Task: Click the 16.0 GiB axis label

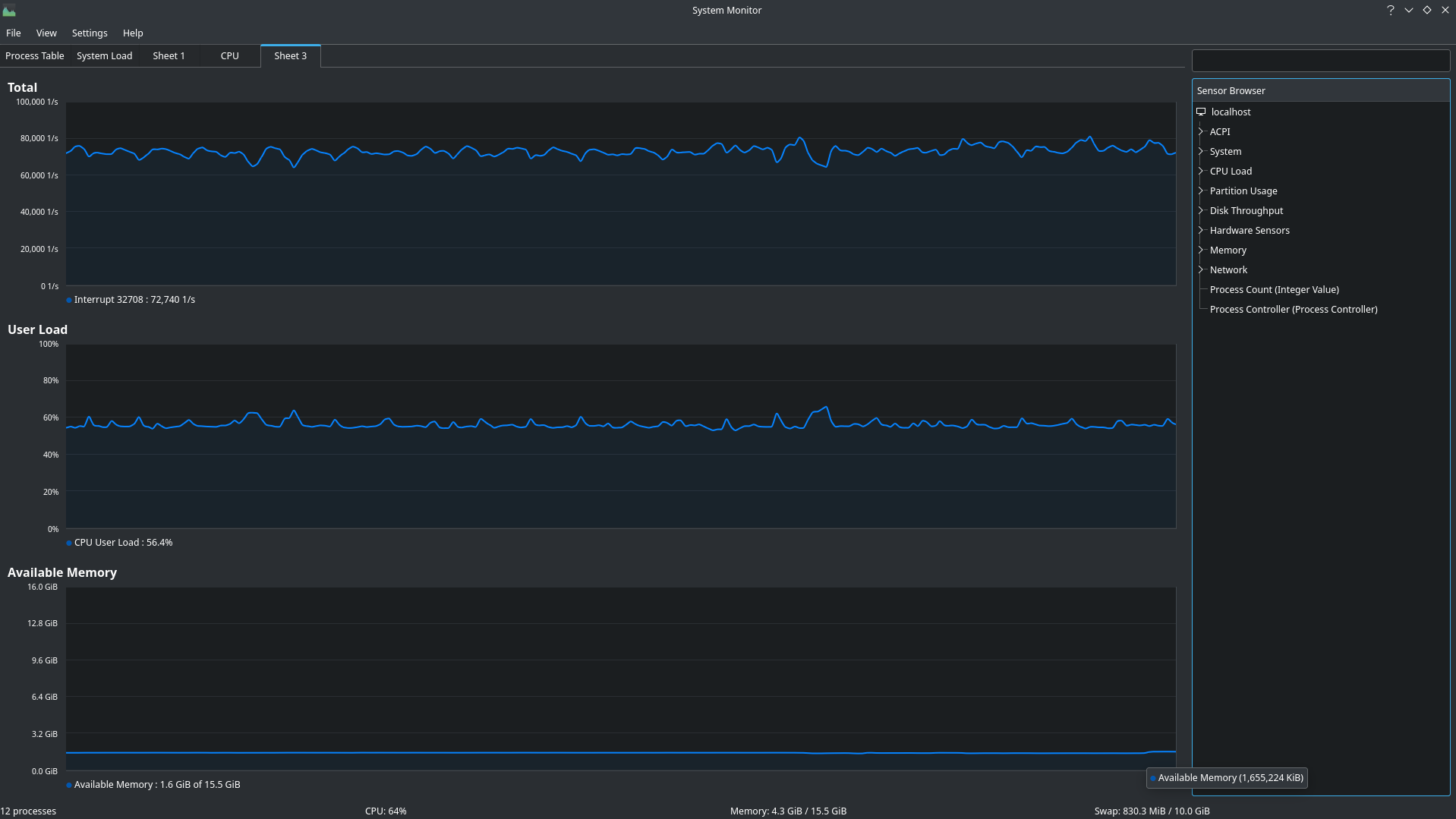Action: pyautogui.click(x=43, y=587)
